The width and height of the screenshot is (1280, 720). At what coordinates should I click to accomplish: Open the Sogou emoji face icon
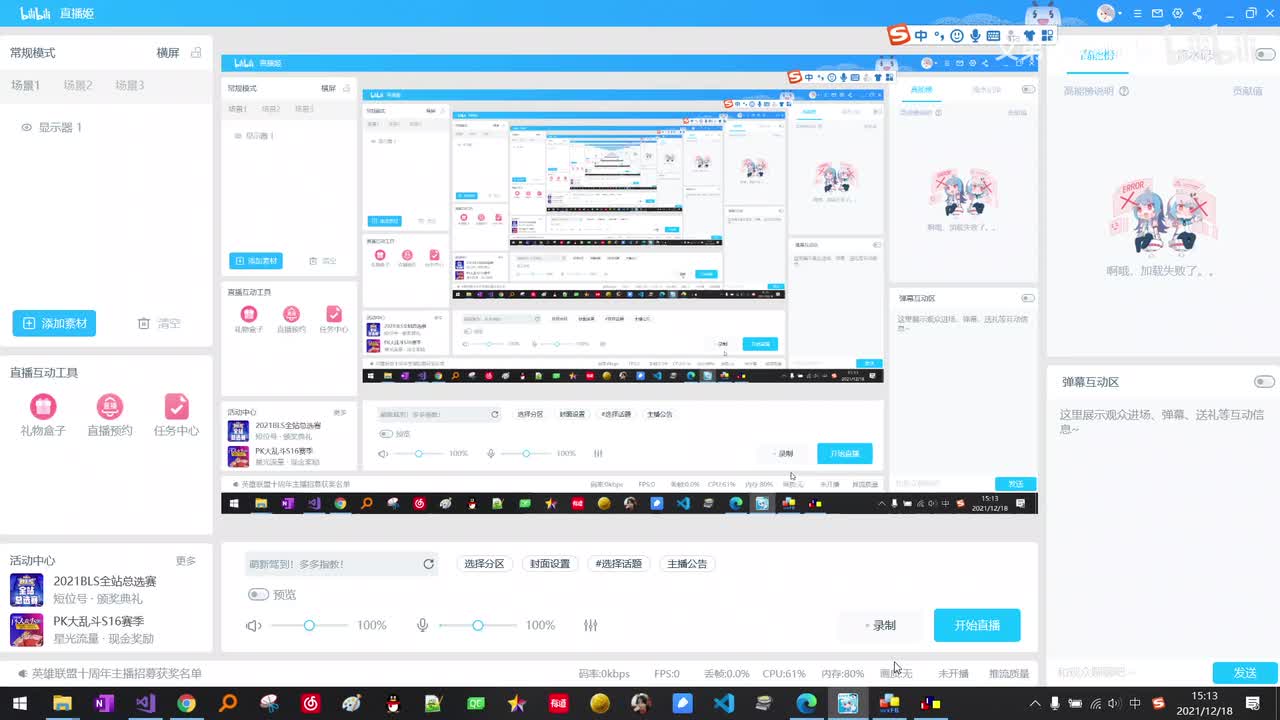[x=957, y=36]
